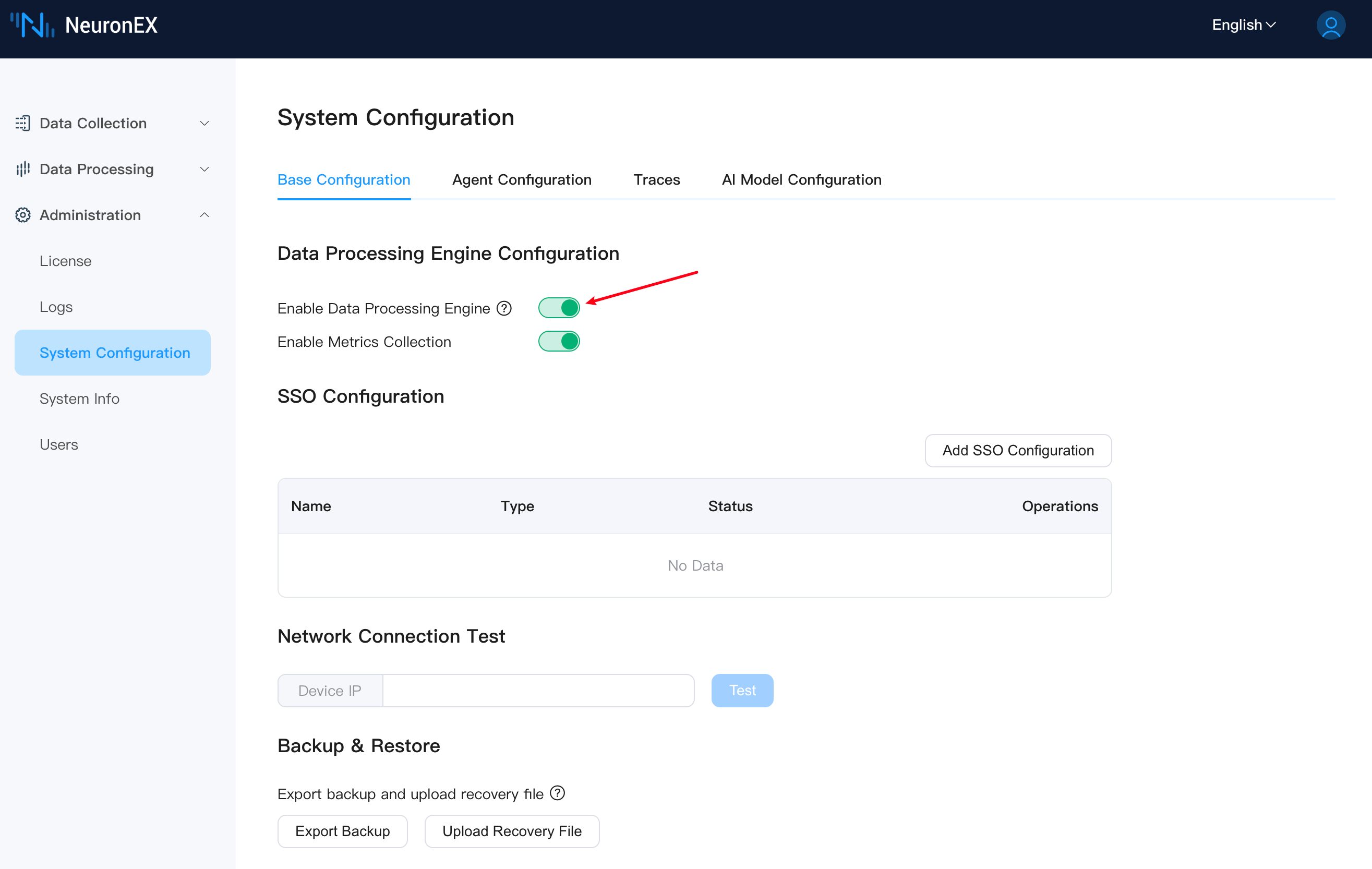Click the NeuronEX logo icon
Image resolution: width=1372 pixels, height=869 pixels.
click(x=32, y=25)
